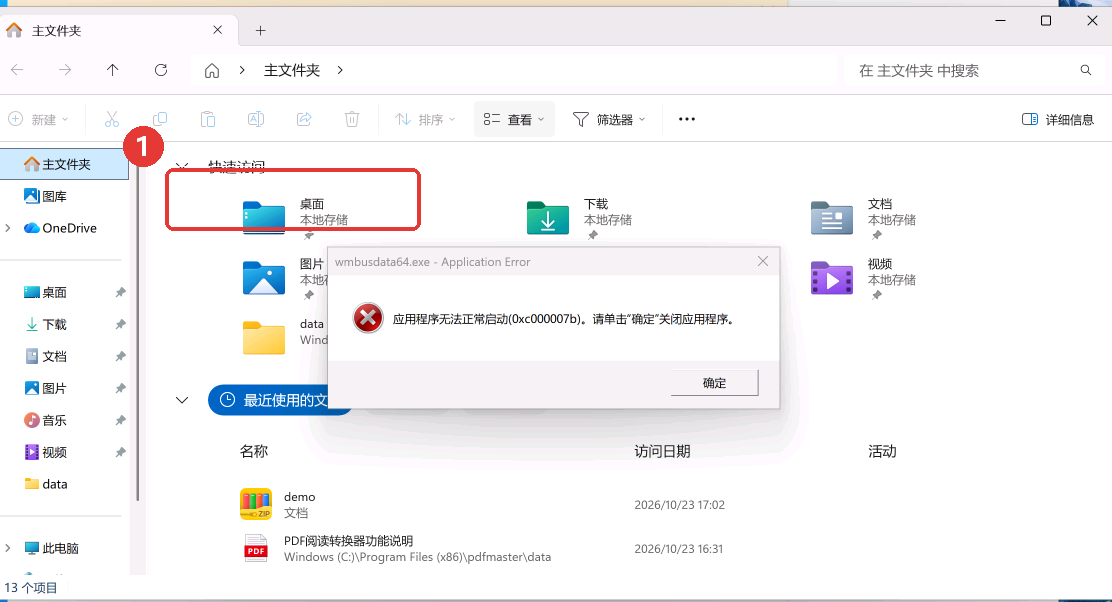Sort by the 访问日期 column header
Viewport: 1112px width, 602px height.
[x=662, y=451]
